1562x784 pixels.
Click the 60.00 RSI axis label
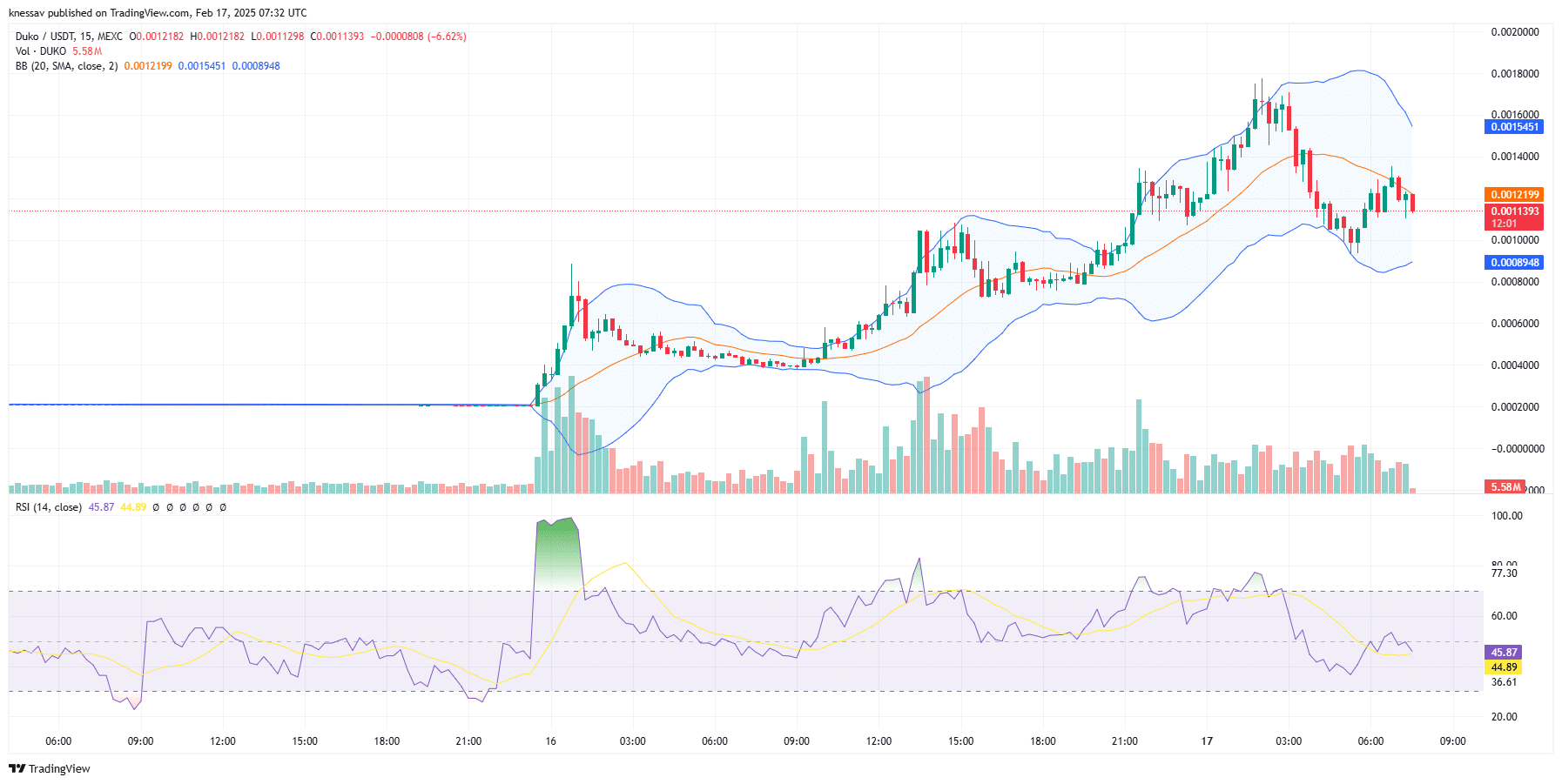pos(1505,616)
